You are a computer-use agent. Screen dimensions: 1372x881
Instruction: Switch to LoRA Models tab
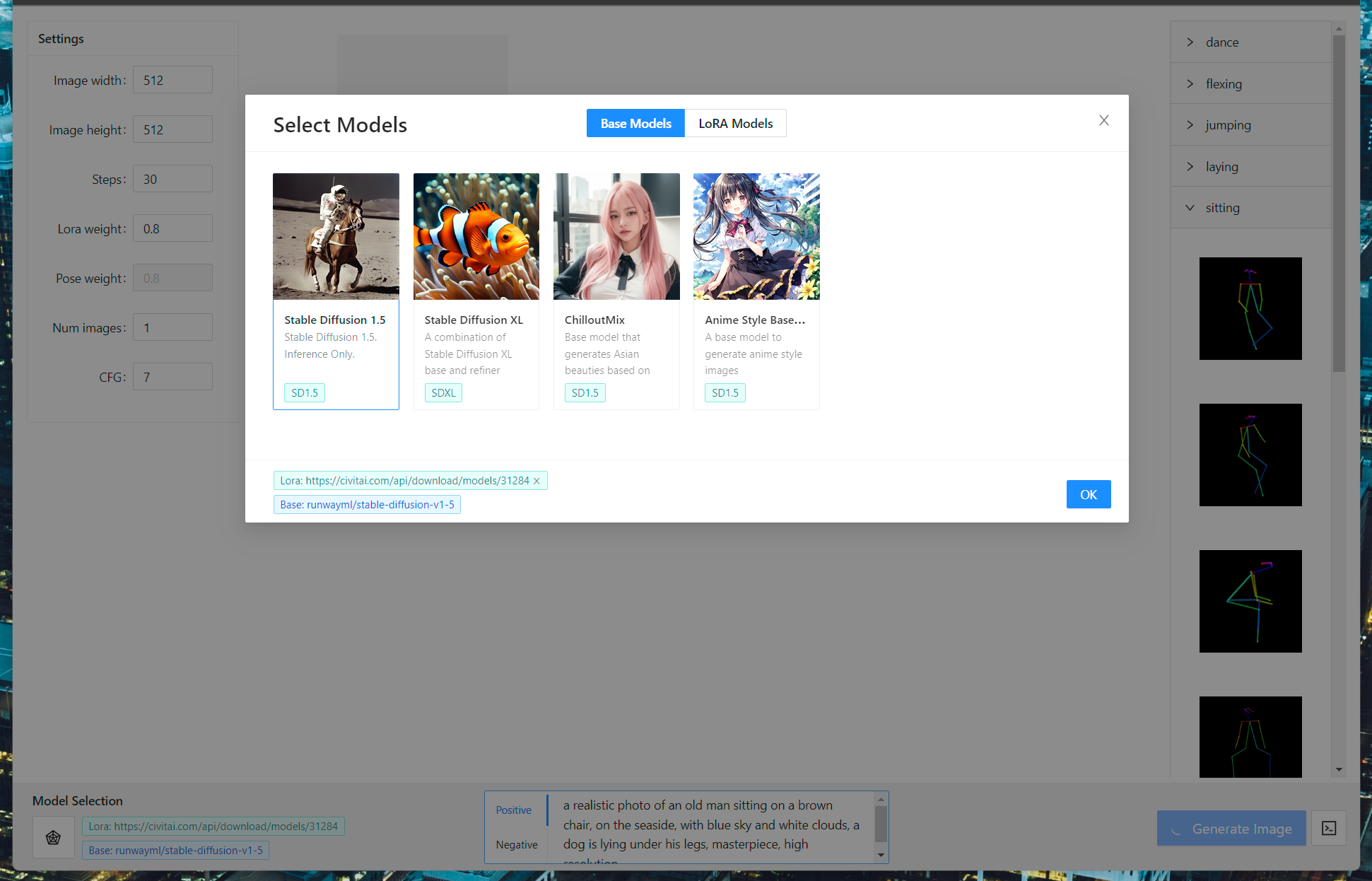pos(735,123)
